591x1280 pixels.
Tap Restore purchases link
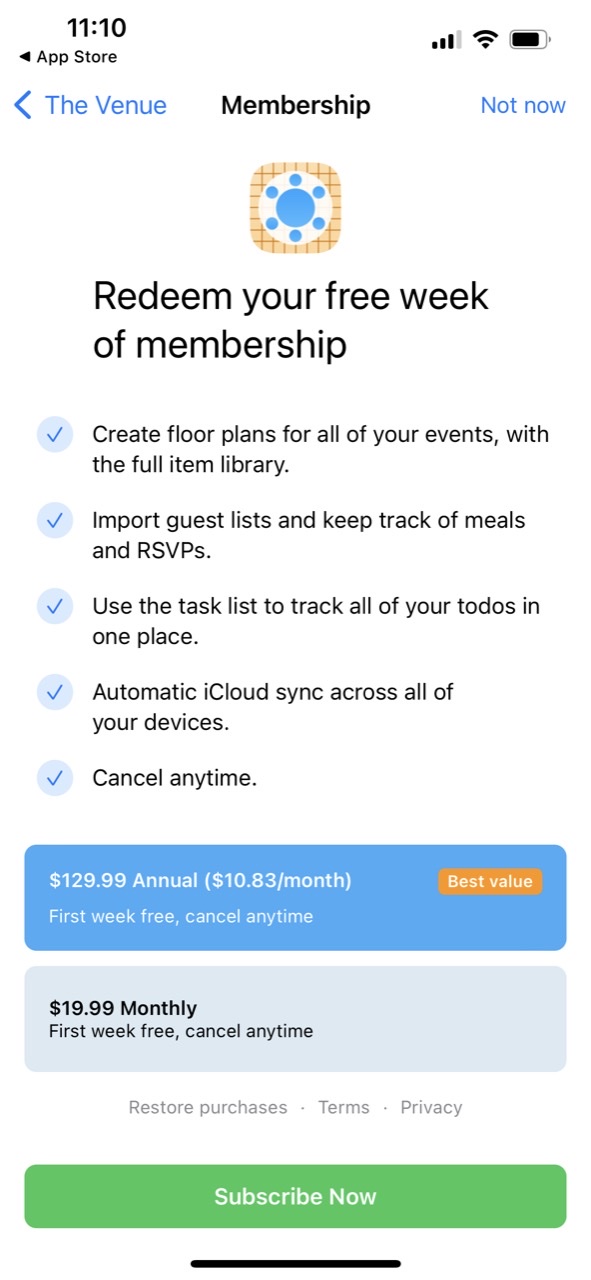tap(208, 1107)
